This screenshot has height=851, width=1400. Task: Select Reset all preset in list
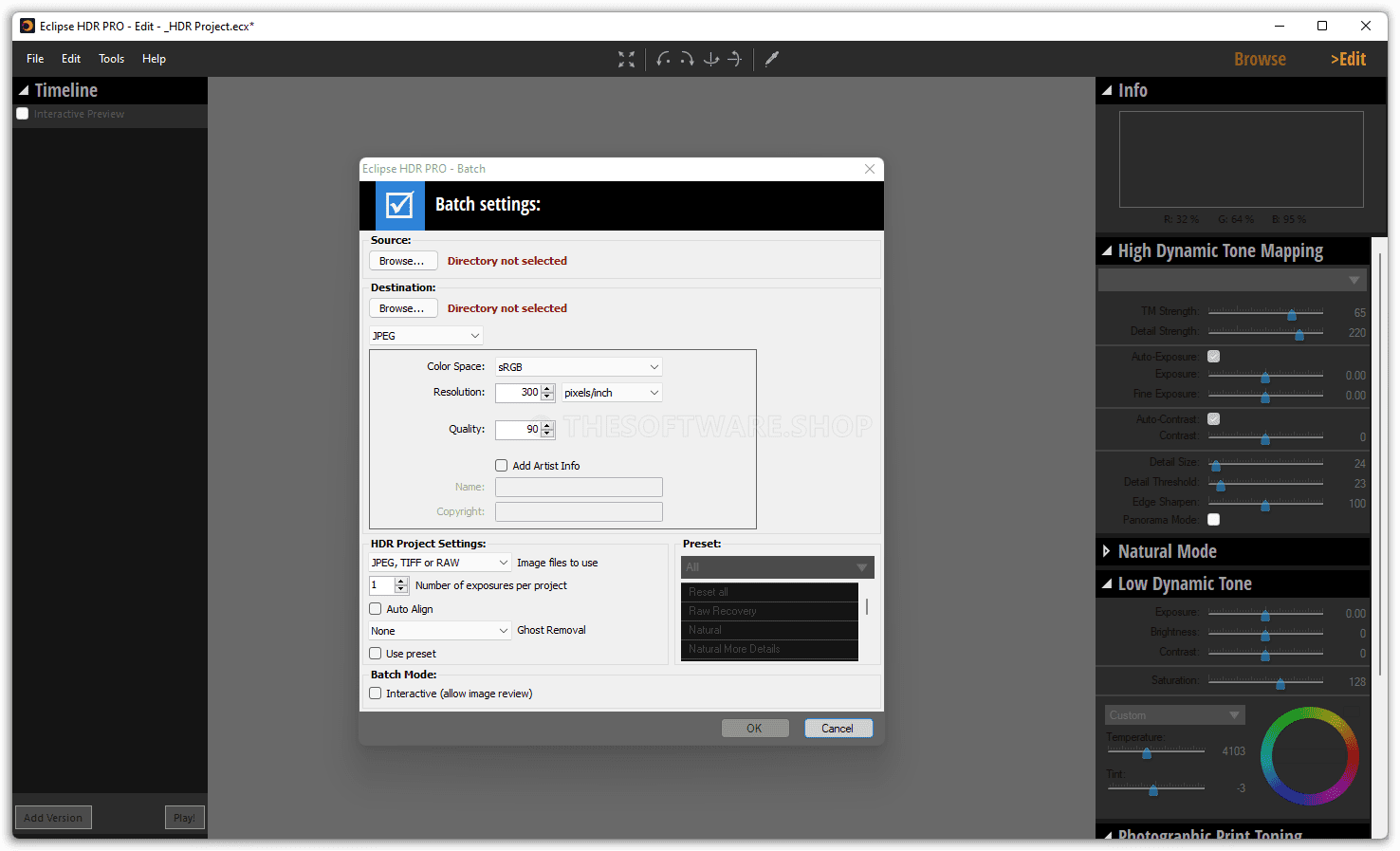click(769, 592)
